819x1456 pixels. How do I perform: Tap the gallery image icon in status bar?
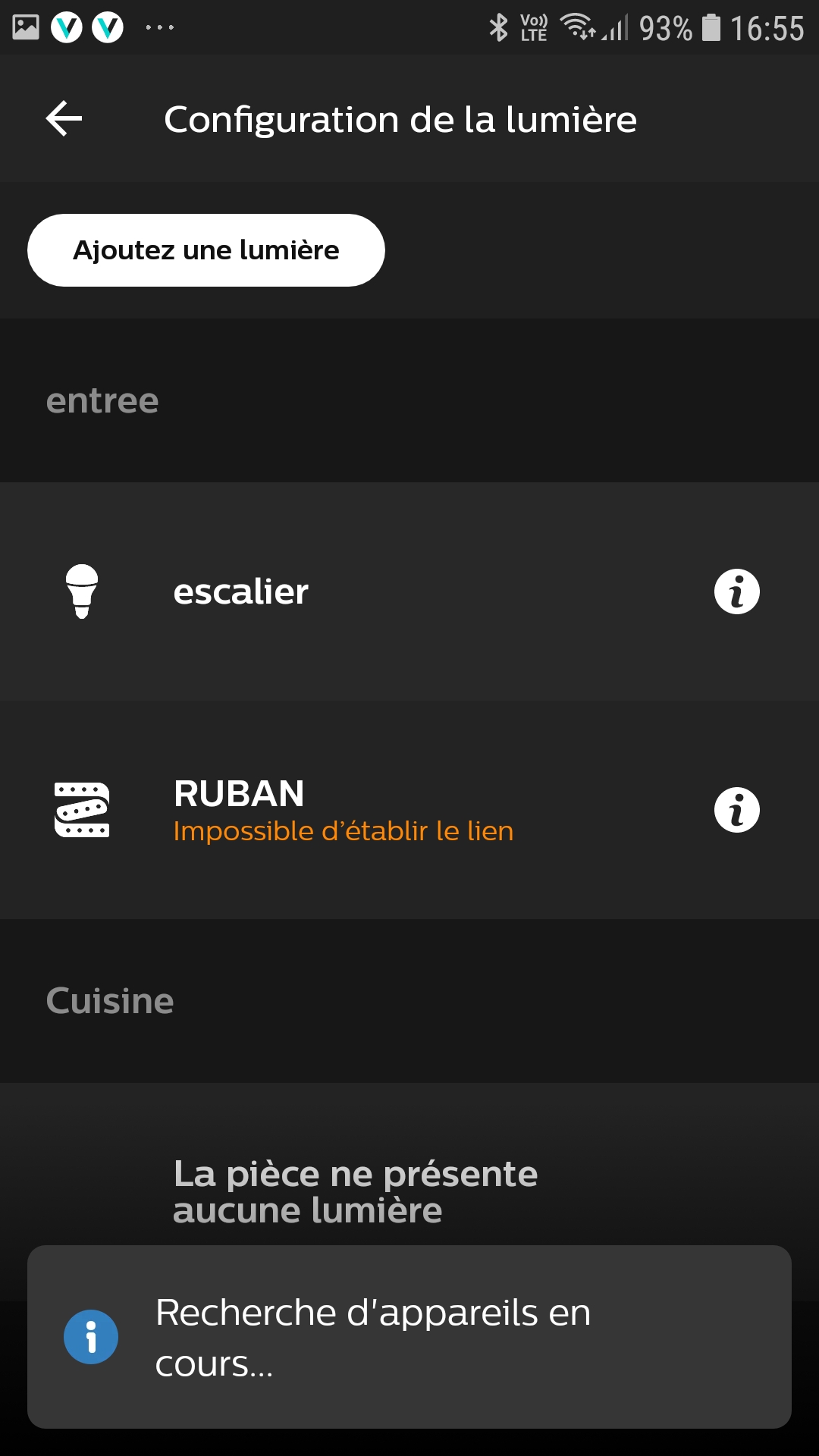point(26,27)
